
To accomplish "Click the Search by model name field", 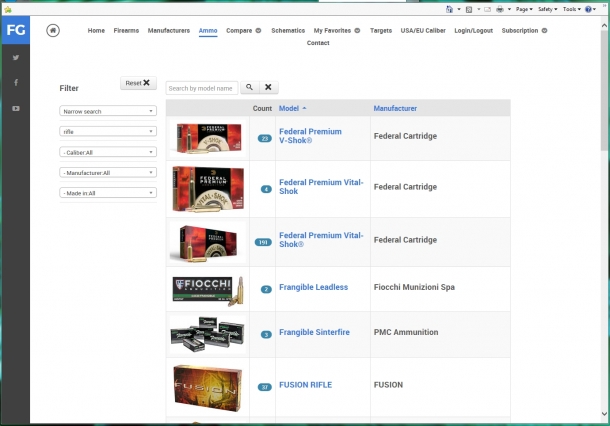I will pos(202,88).
